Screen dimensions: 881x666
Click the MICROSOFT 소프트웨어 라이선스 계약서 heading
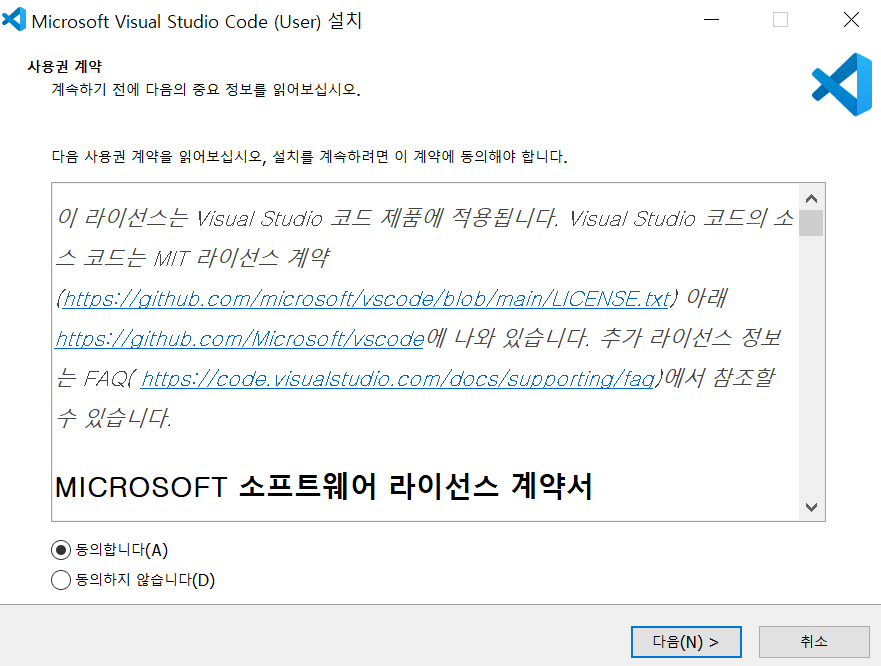(324, 487)
